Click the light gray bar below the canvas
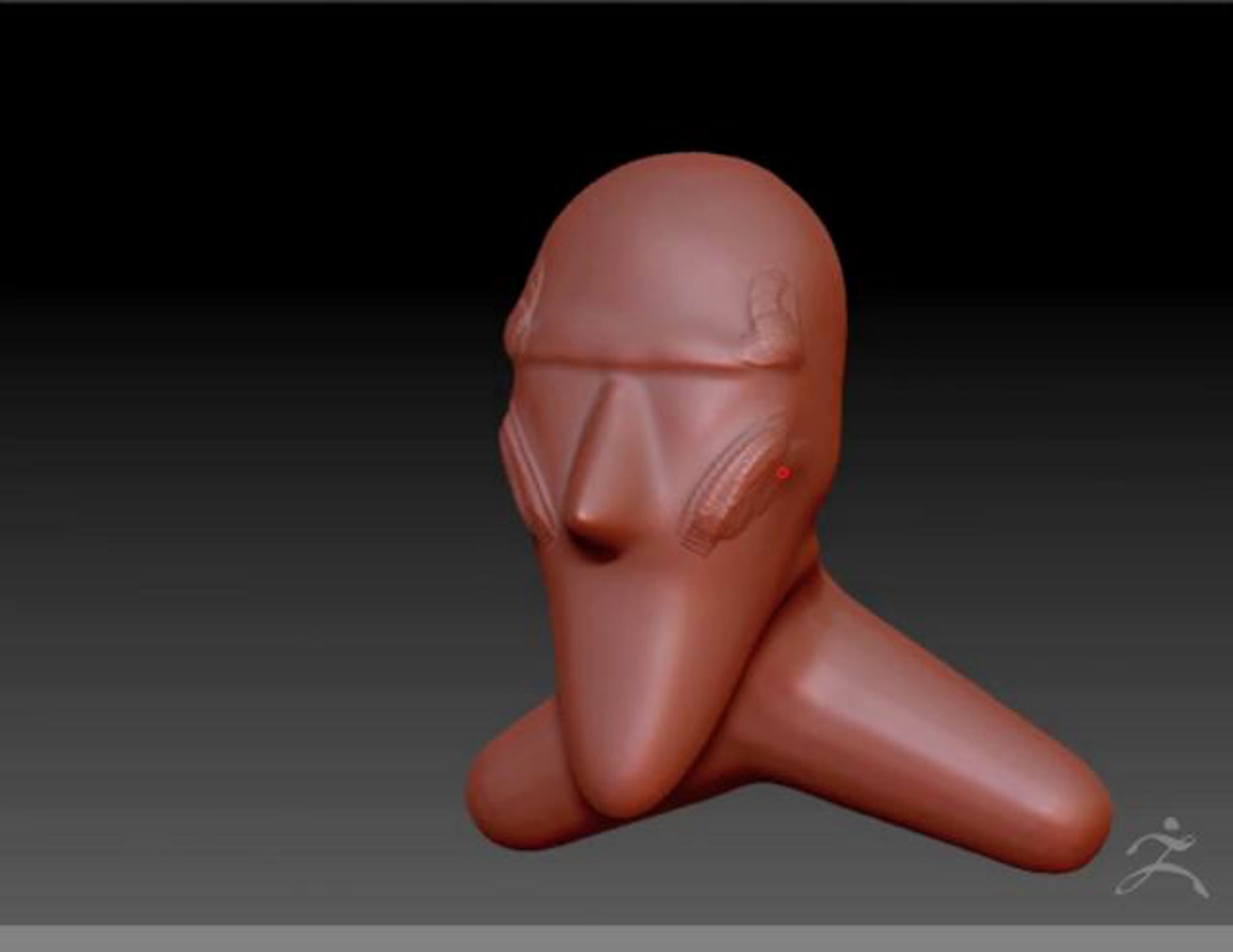The image size is (1233, 952). pyautogui.click(x=615, y=939)
